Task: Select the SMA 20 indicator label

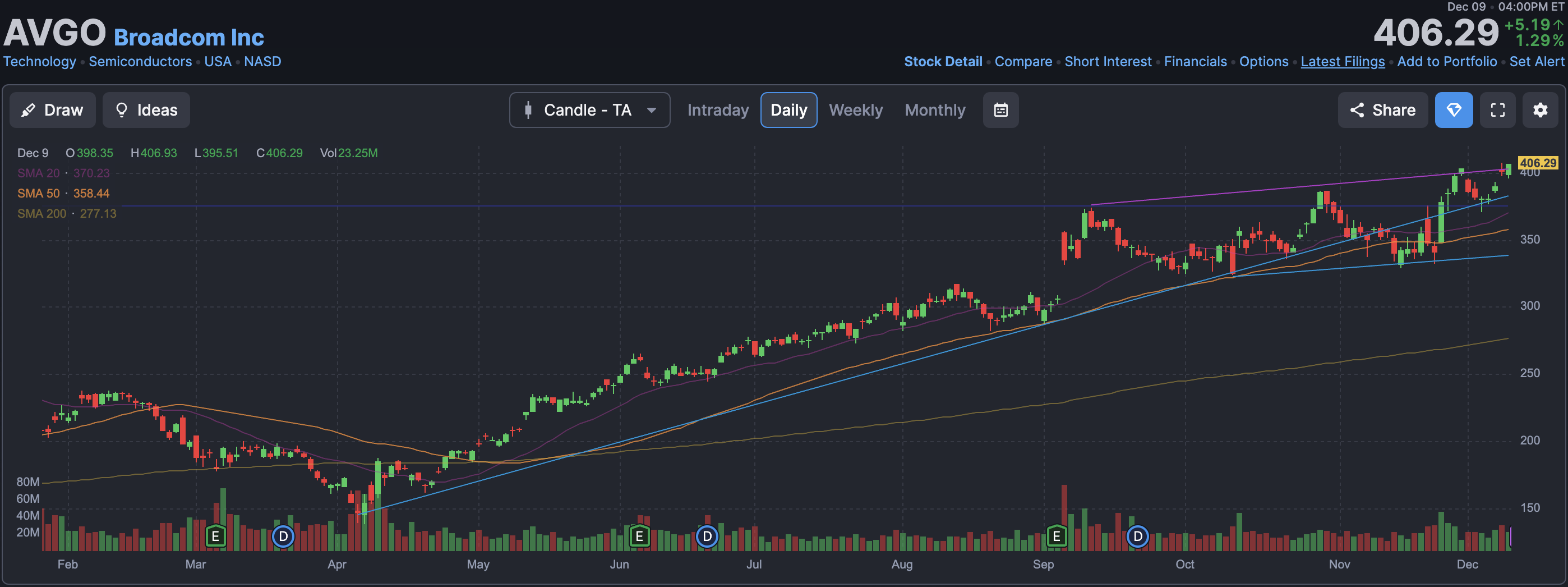Action: pos(38,173)
